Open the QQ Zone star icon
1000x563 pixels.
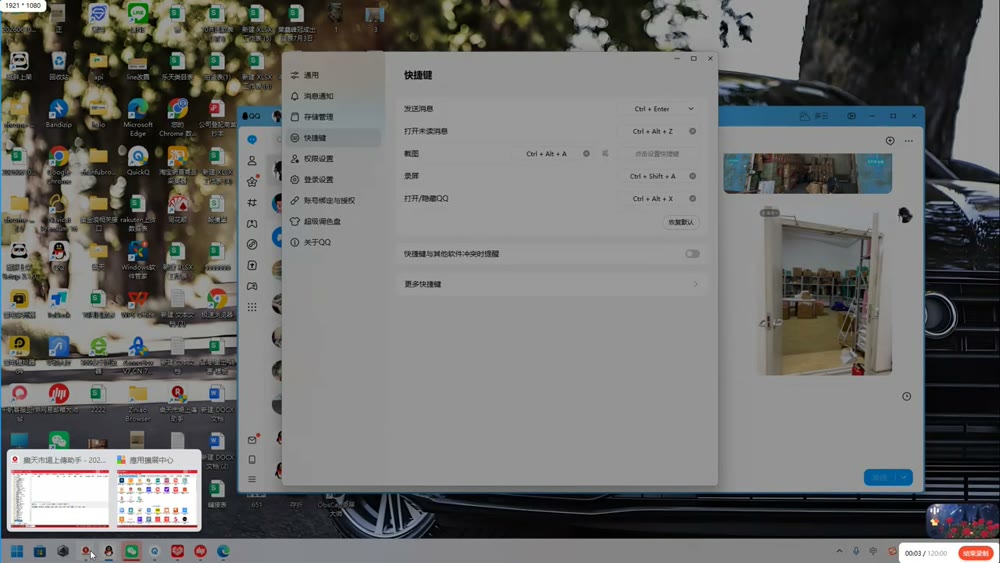tap(252, 182)
